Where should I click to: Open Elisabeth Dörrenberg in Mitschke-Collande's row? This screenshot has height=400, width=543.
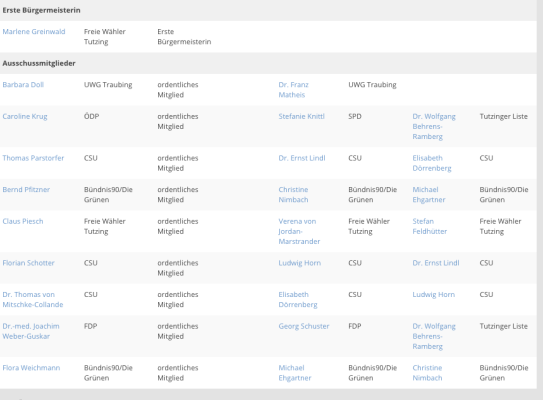(x=298, y=300)
